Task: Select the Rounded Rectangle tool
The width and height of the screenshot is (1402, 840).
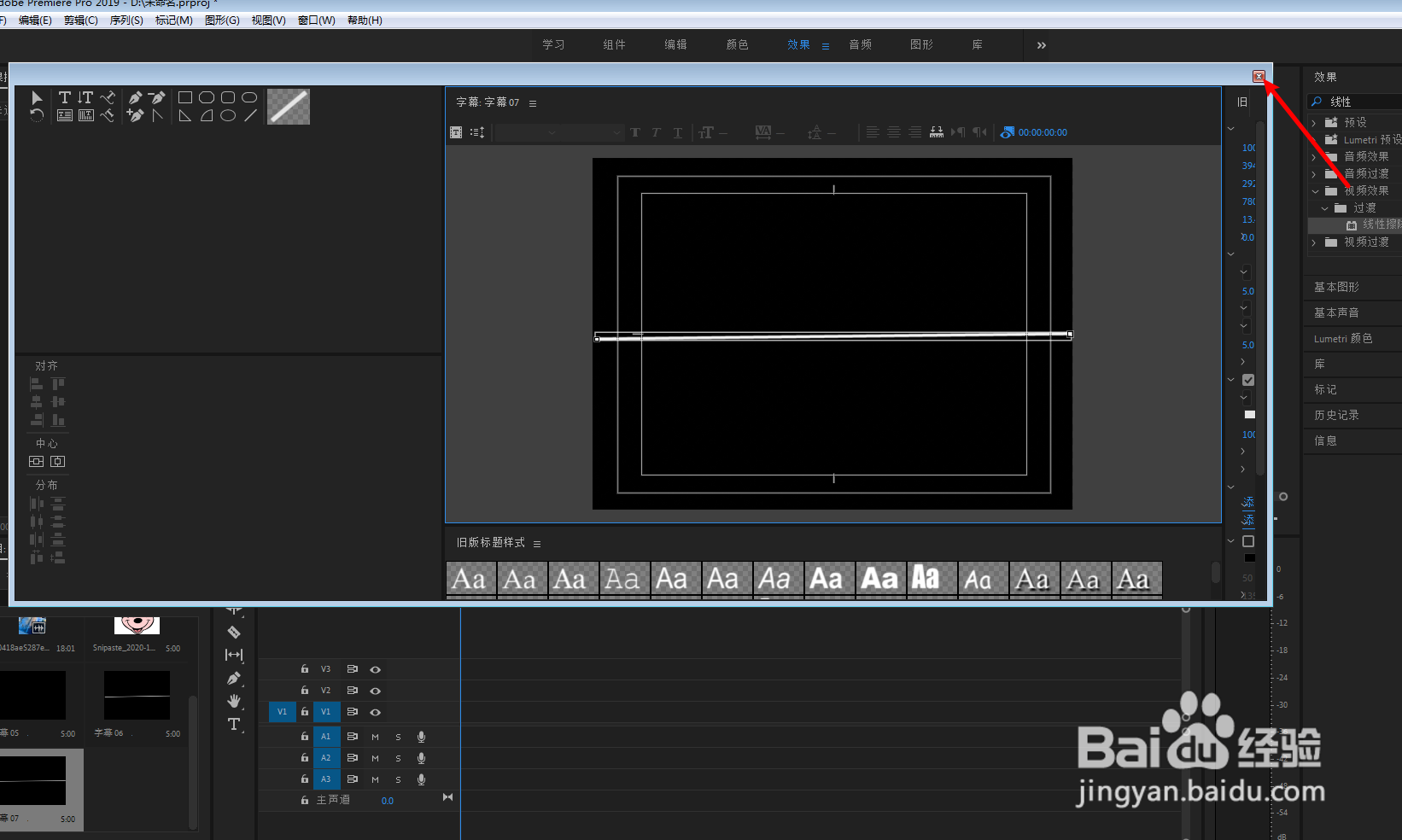Action: coord(249,98)
